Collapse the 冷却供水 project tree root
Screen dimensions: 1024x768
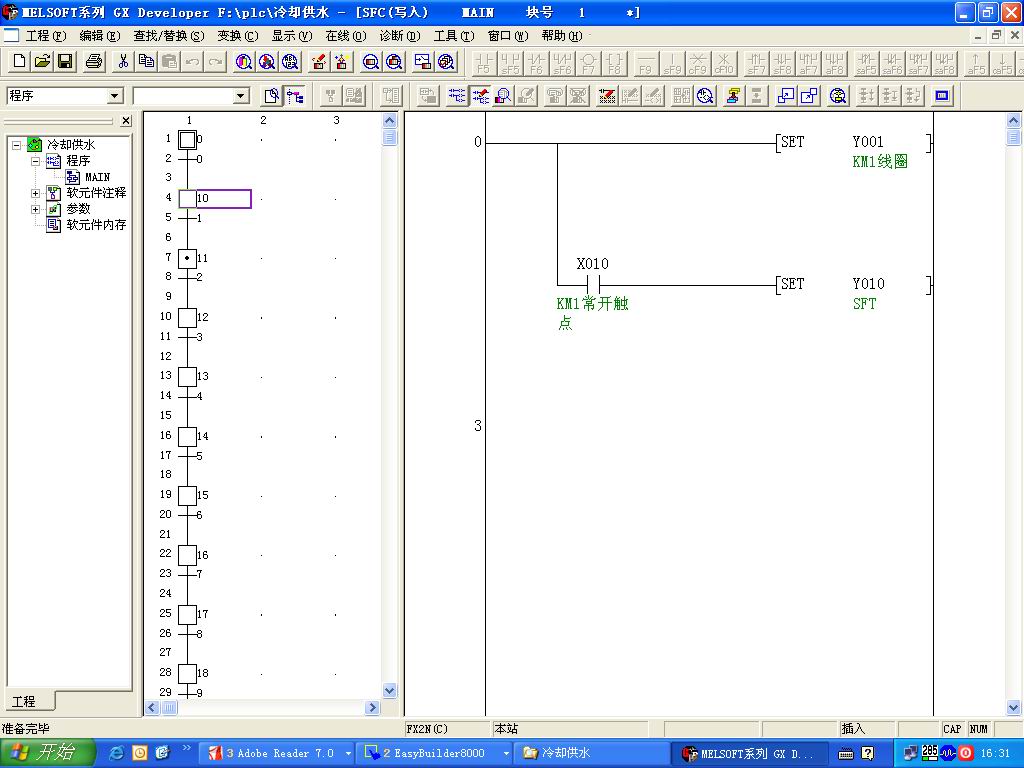click(17, 145)
